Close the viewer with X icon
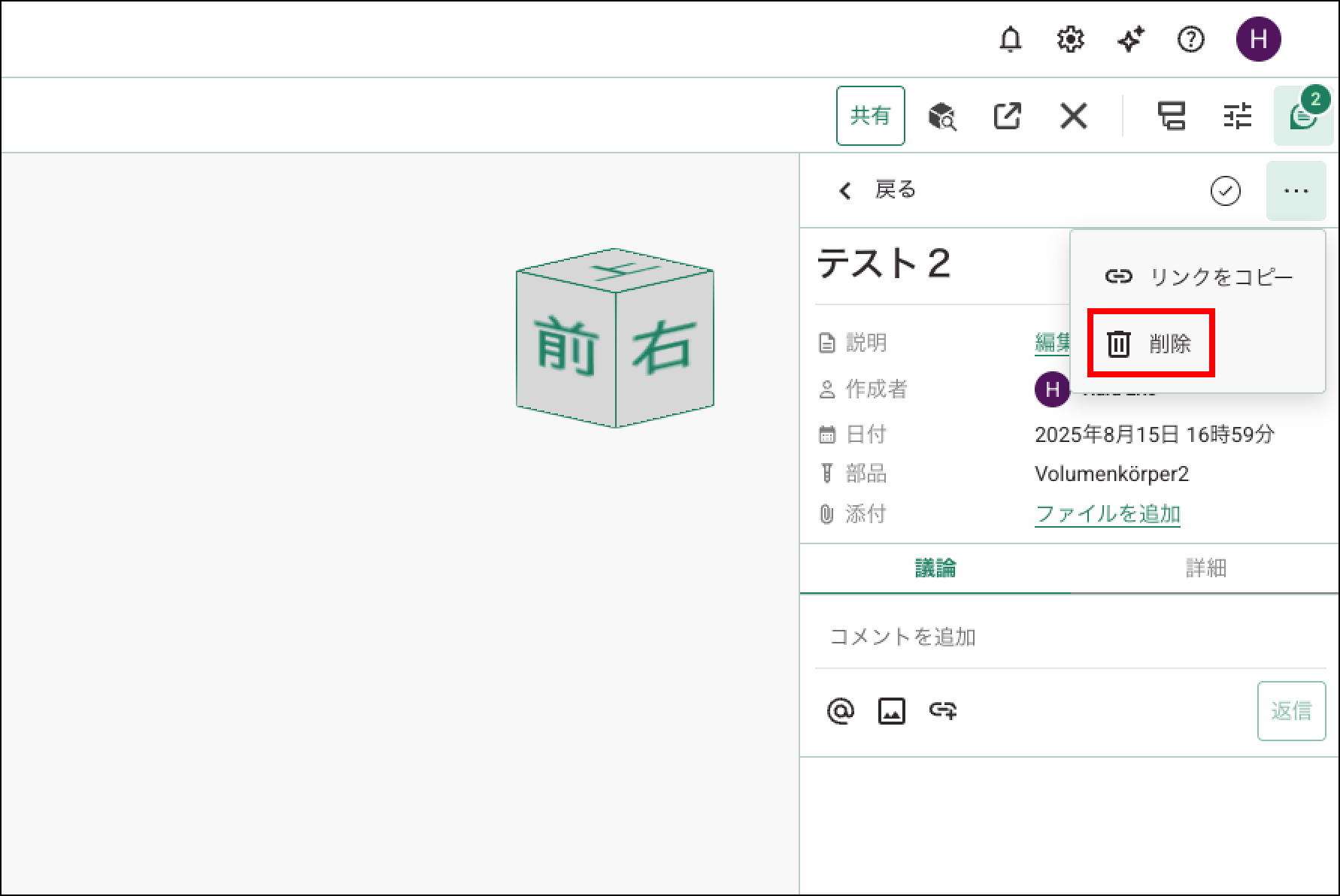 (x=1073, y=117)
